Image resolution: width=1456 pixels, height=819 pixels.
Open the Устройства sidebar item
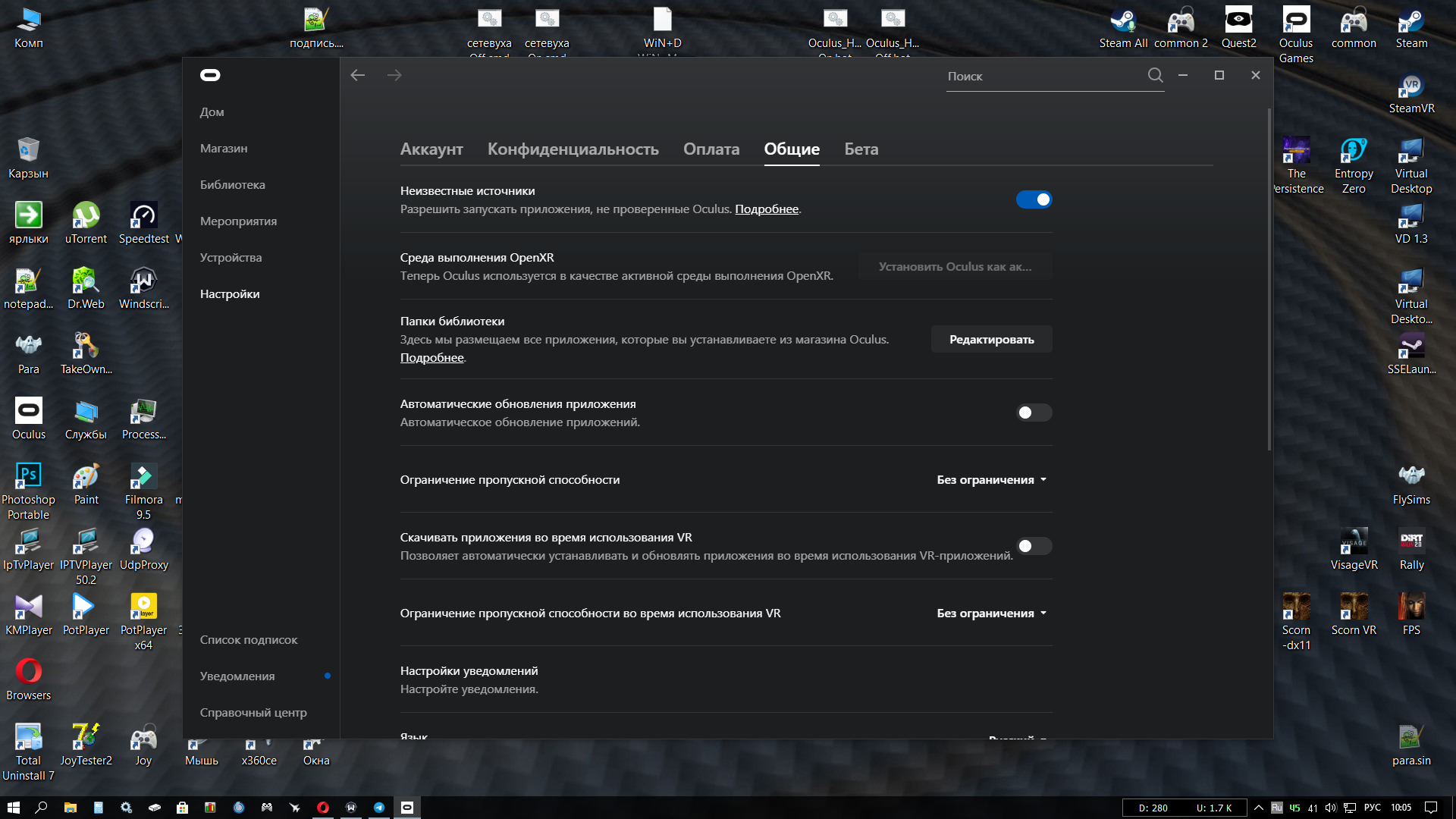click(x=231, y=258)
